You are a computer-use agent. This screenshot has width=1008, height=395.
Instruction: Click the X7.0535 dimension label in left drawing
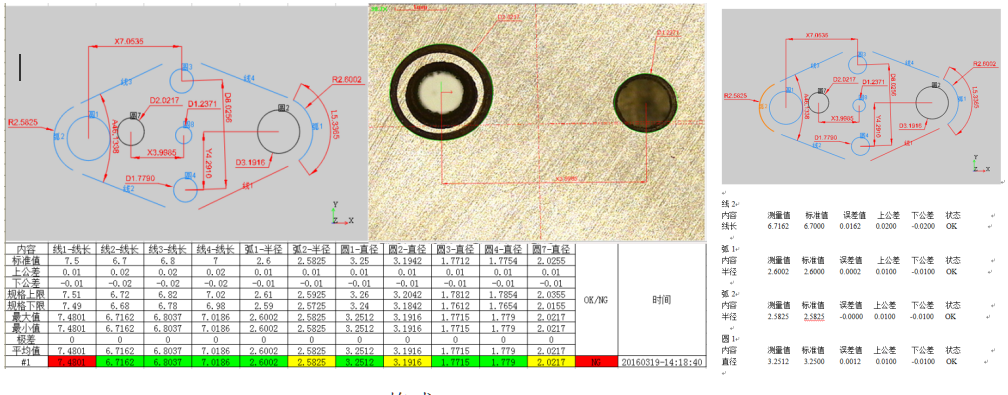pyautogui.click(x=129, y=41)
